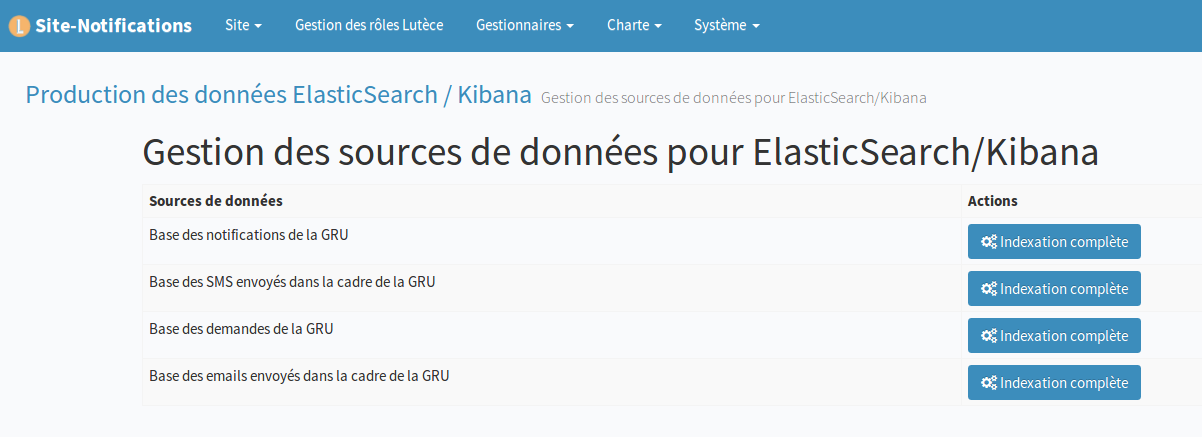The width and height of the screenshot is (1202, 437).
Task: Click the Sources de données column header
Action: pyautogui.click(x=216, y=201)
